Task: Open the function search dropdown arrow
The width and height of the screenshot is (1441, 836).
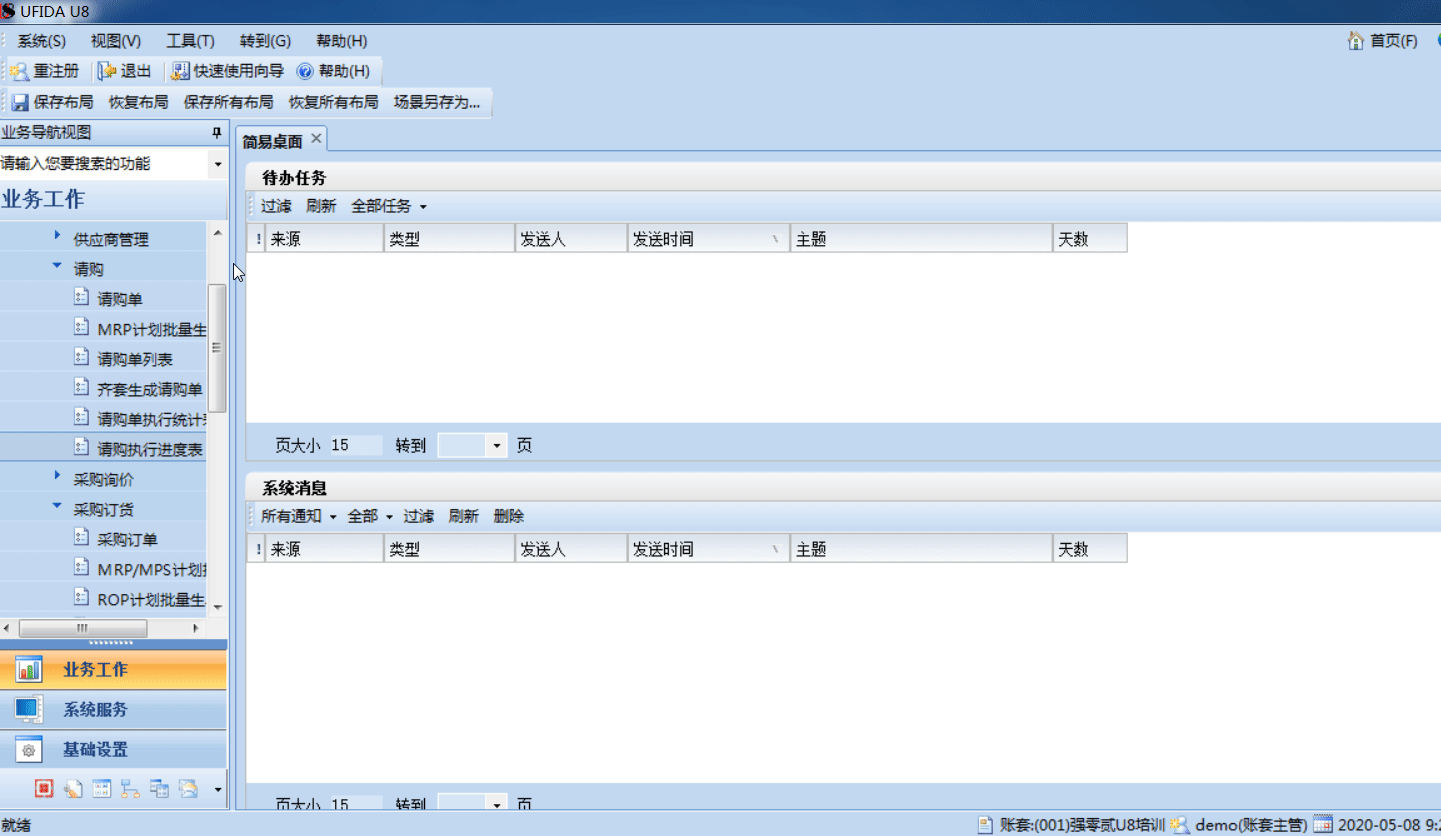Action: coord(218,163)
